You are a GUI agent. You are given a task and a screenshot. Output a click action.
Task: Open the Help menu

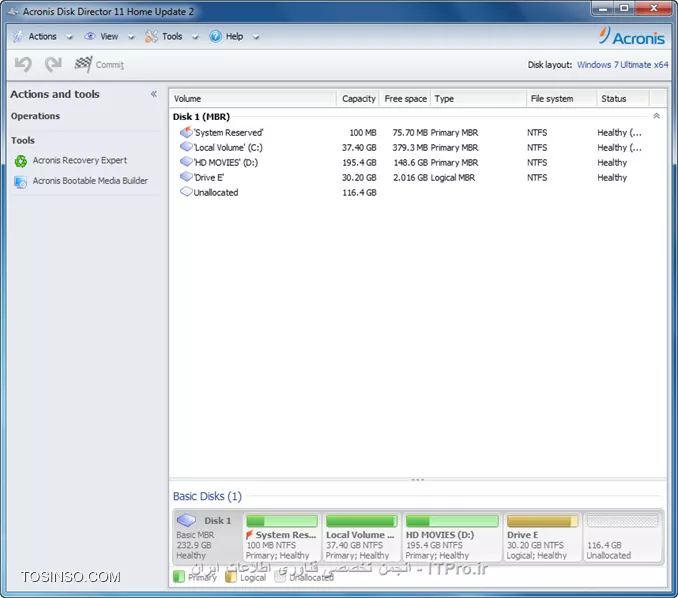click(x=234, y=37)
